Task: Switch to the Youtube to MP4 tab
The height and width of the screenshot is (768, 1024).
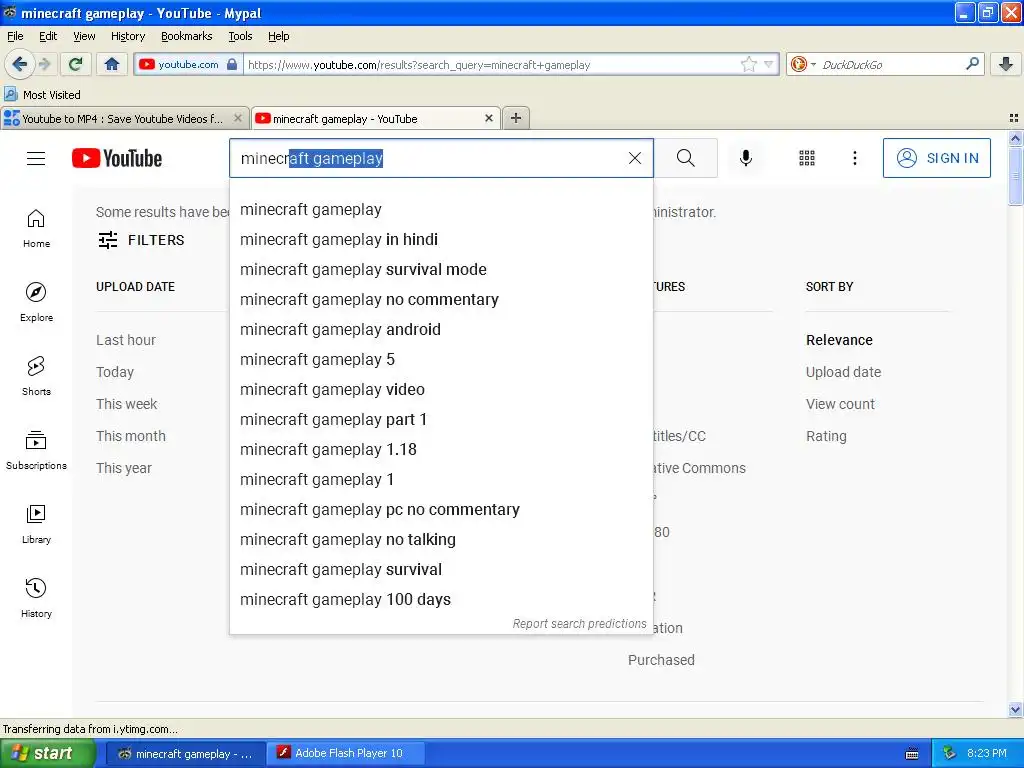Action: 124,118
